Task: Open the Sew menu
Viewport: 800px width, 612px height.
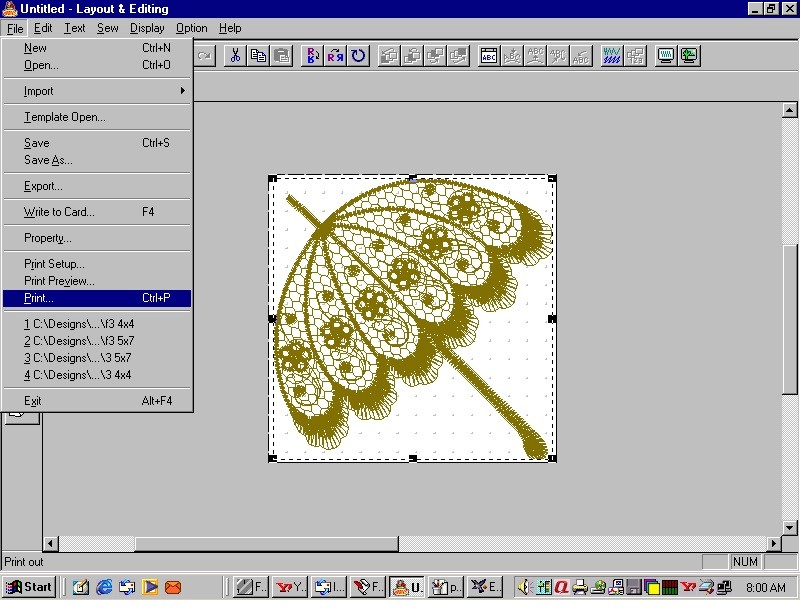Action: [108, 29]
